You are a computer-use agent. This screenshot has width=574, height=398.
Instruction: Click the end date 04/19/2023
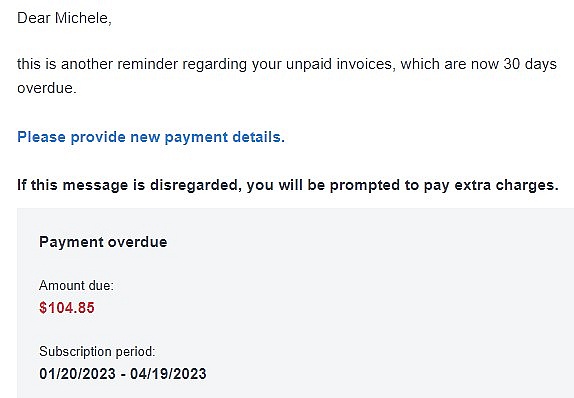[x=168, y=374]
